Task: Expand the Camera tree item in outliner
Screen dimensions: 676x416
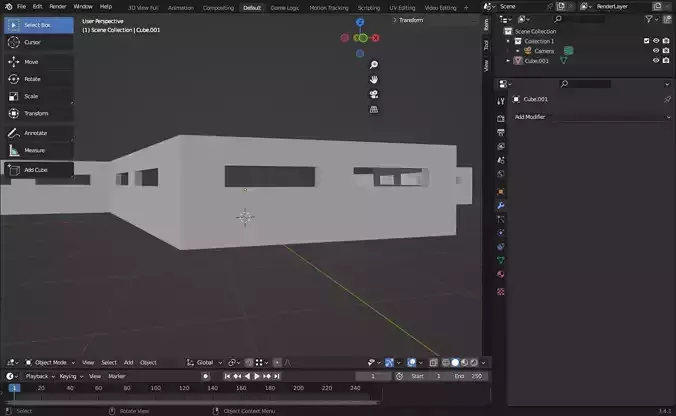Action: pos(518,51)
